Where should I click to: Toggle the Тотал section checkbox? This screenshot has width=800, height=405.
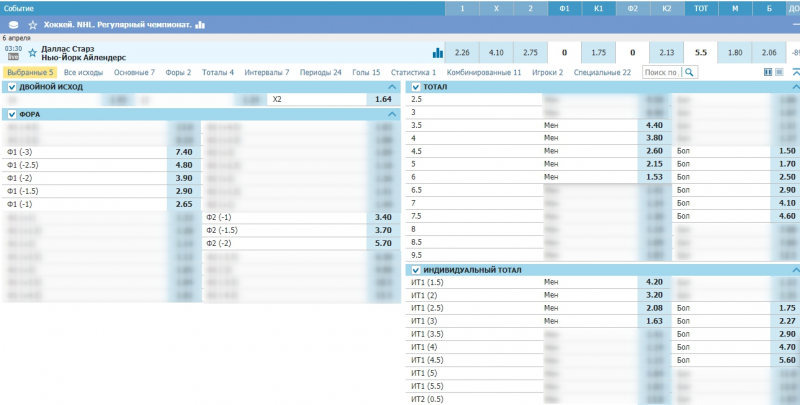(416, 88)
